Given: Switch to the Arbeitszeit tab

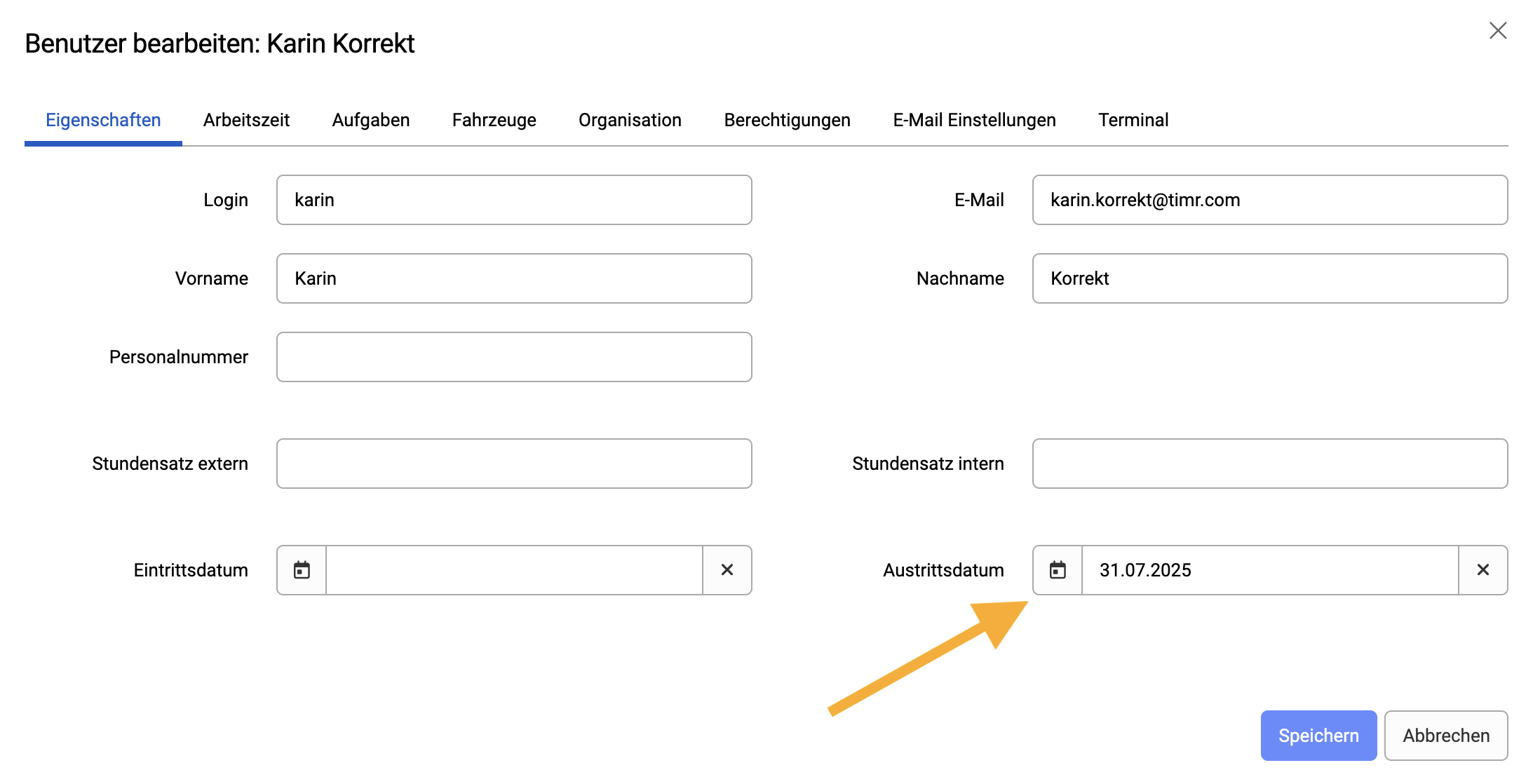Looking at the screenshot, I should pyautogui.click(x=246, y=120).
